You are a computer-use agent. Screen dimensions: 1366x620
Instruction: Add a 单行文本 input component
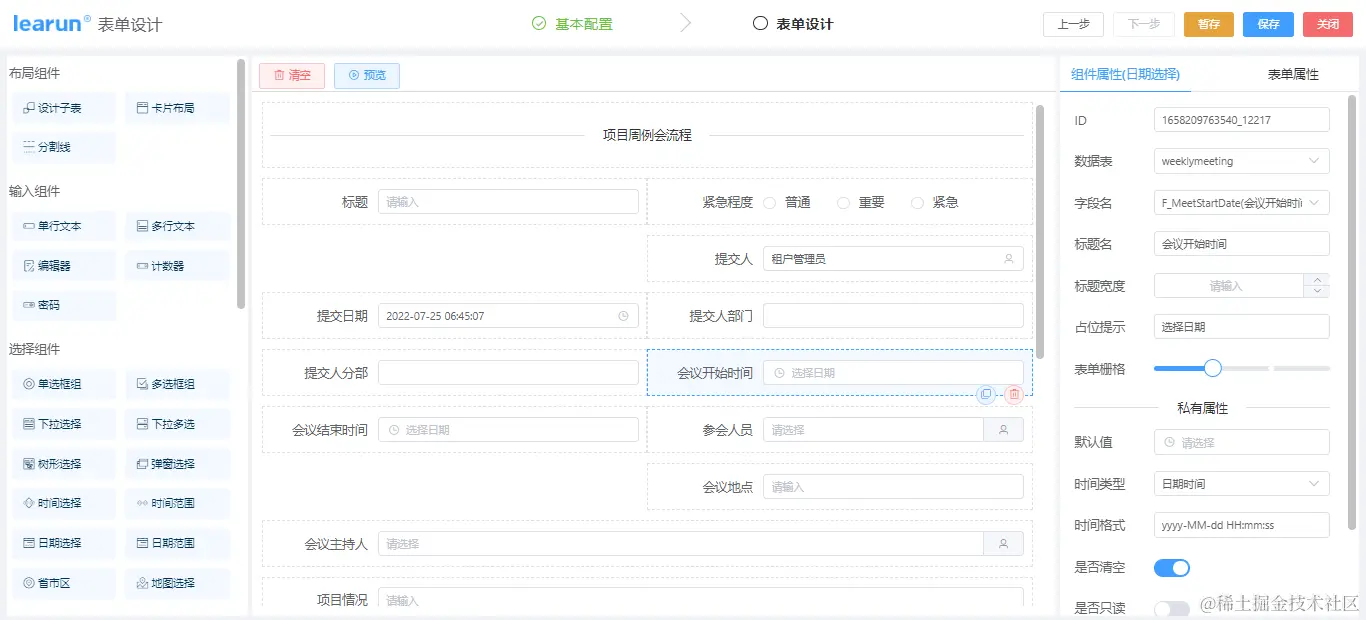(x=62, y=226)
